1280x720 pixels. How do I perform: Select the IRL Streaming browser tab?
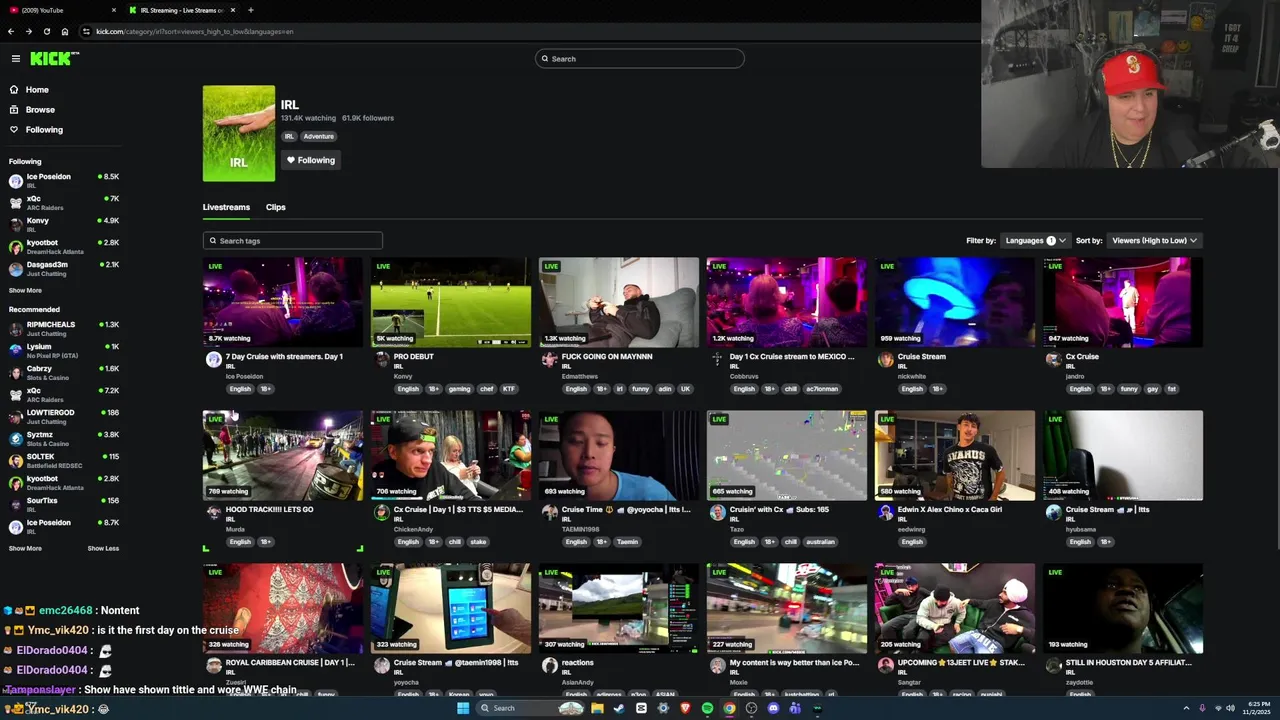coord(182,10)
